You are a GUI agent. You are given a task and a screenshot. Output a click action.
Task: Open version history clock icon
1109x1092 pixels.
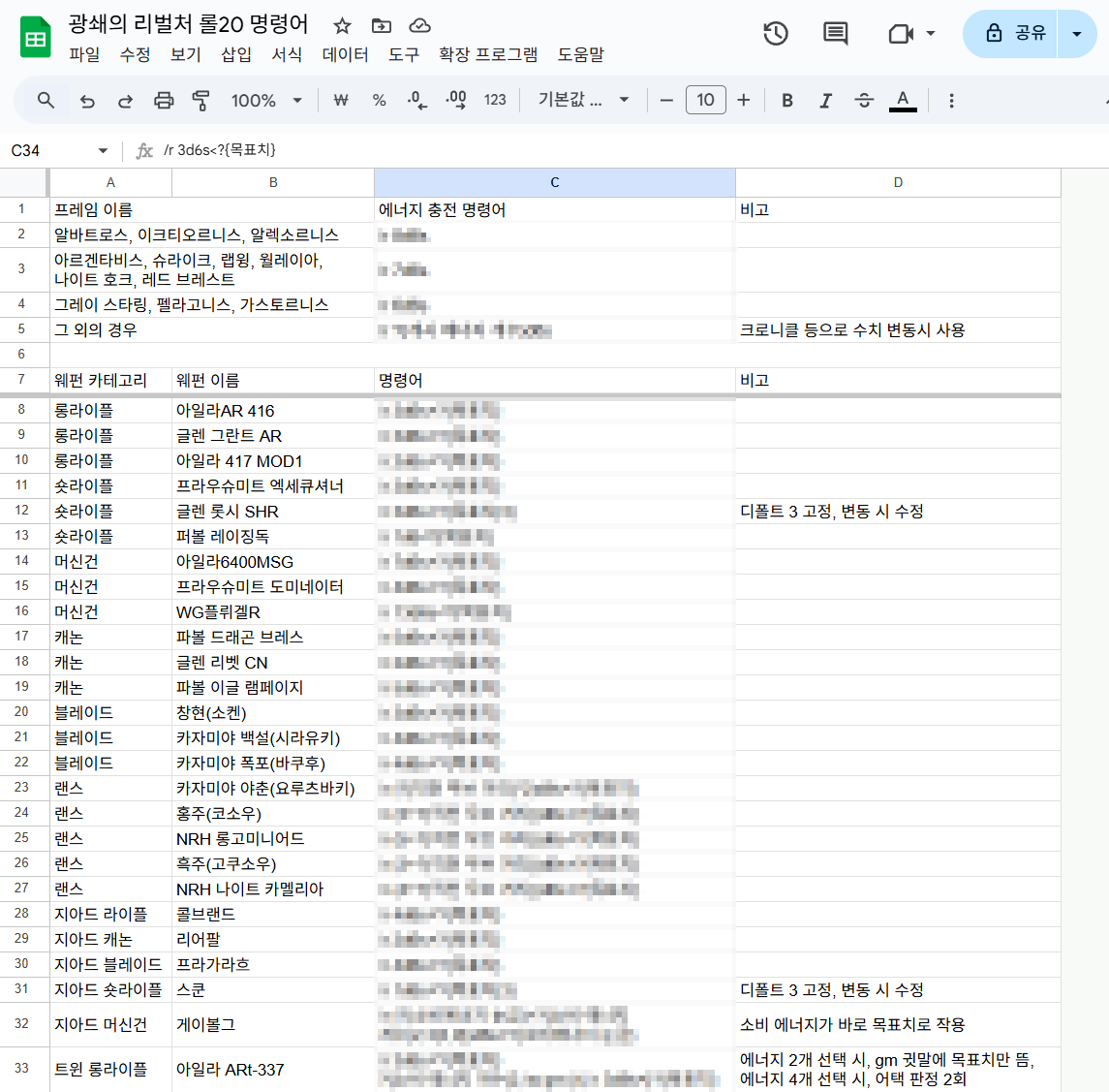[776, 33]
